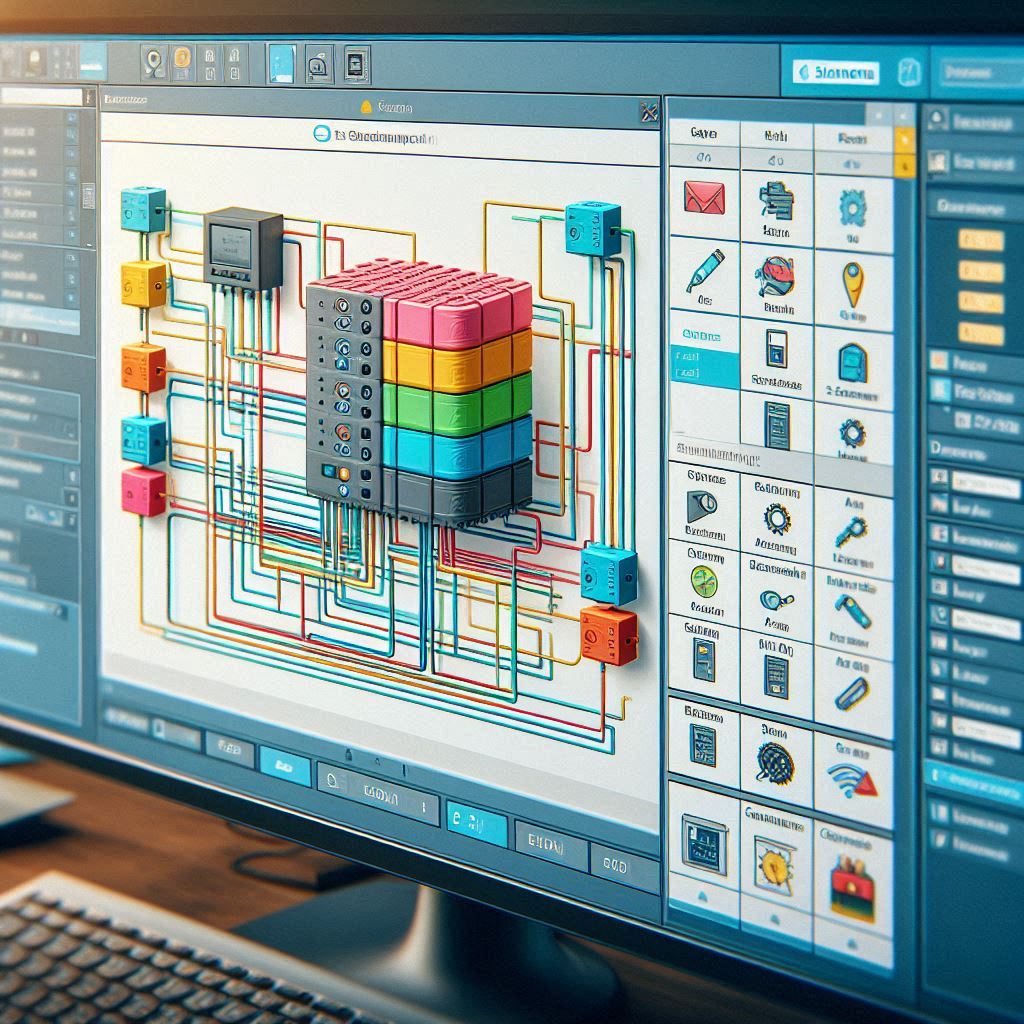Viewport: 1024px width, 1024px height.
Task: Select the green round leaf icon
Action: [x=704, y=580]
